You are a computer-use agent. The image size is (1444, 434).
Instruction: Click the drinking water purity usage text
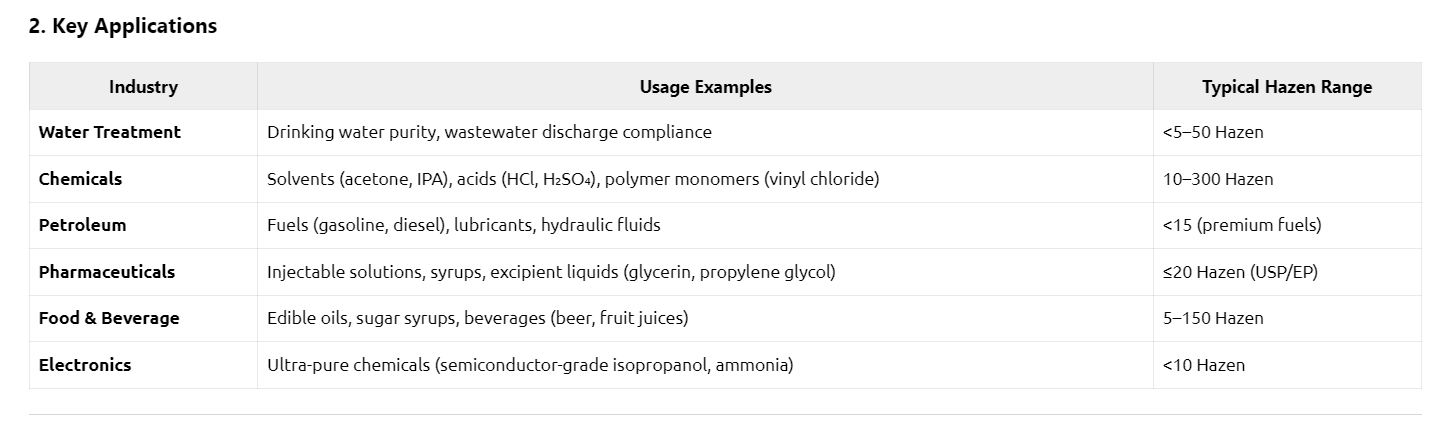pos(489,132)
